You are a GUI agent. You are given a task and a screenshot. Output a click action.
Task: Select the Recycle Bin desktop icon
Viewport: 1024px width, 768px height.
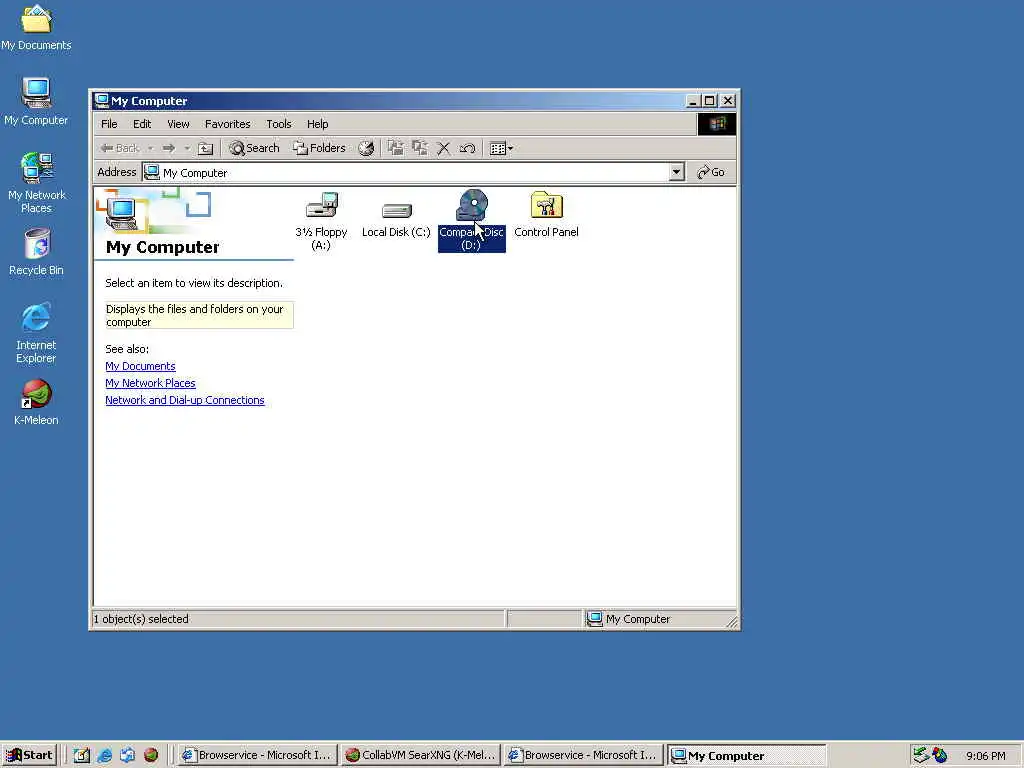[37, 252]
